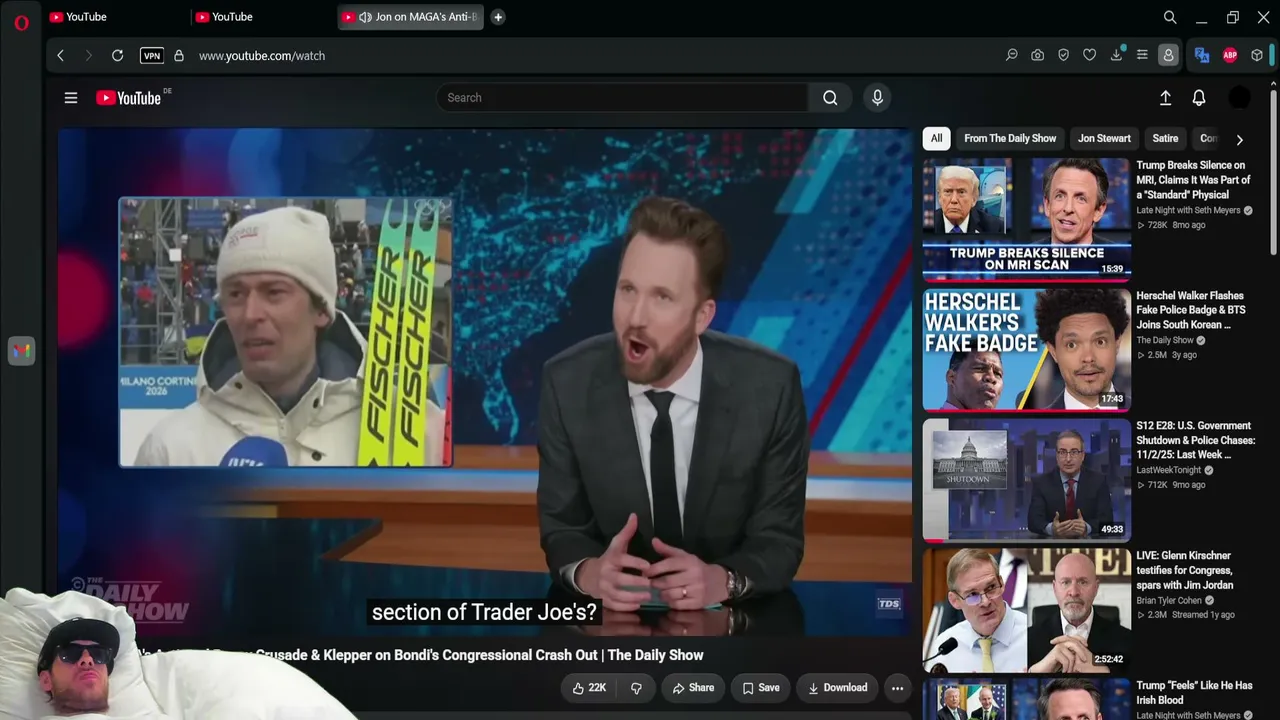Open the privacy protection shield icon
1280x720 pixels.
point(1064,56)
